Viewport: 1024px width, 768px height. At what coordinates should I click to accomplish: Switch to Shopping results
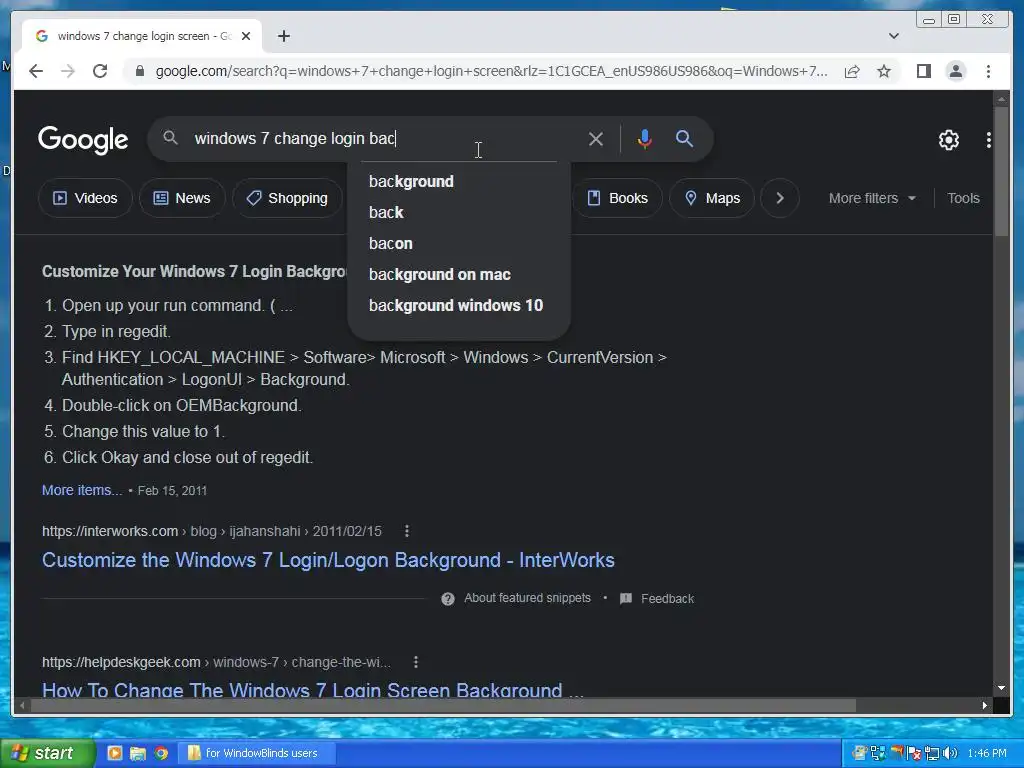pos(287,198)
